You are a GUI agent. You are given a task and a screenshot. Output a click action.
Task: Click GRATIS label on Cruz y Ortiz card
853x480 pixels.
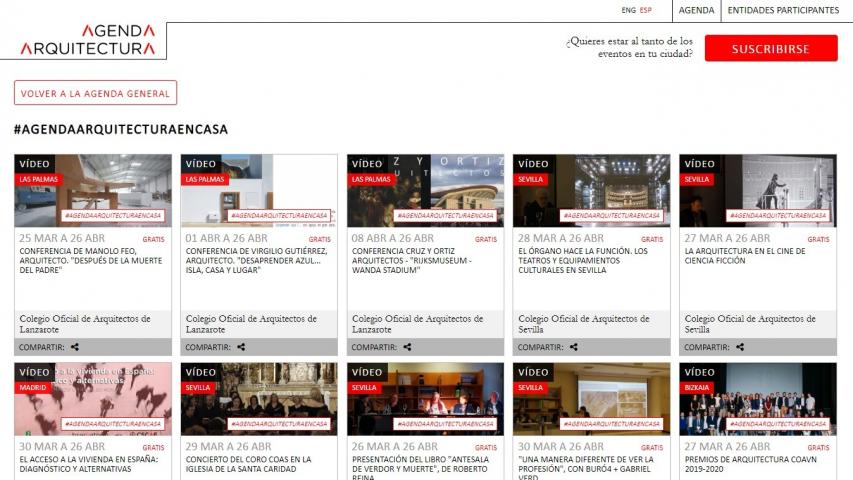486,239
